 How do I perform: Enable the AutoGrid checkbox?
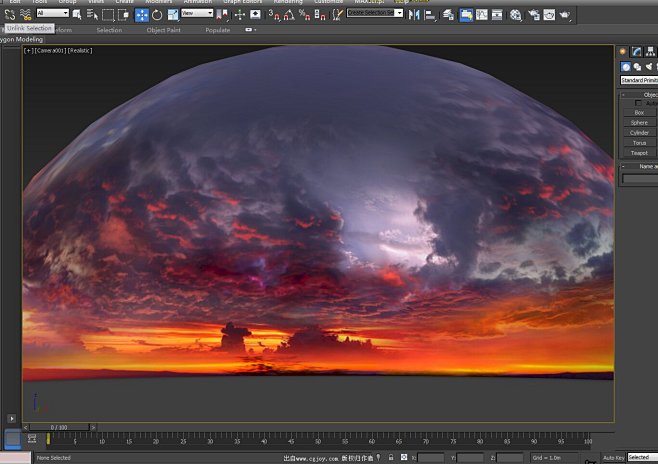(x=638, y=103)
